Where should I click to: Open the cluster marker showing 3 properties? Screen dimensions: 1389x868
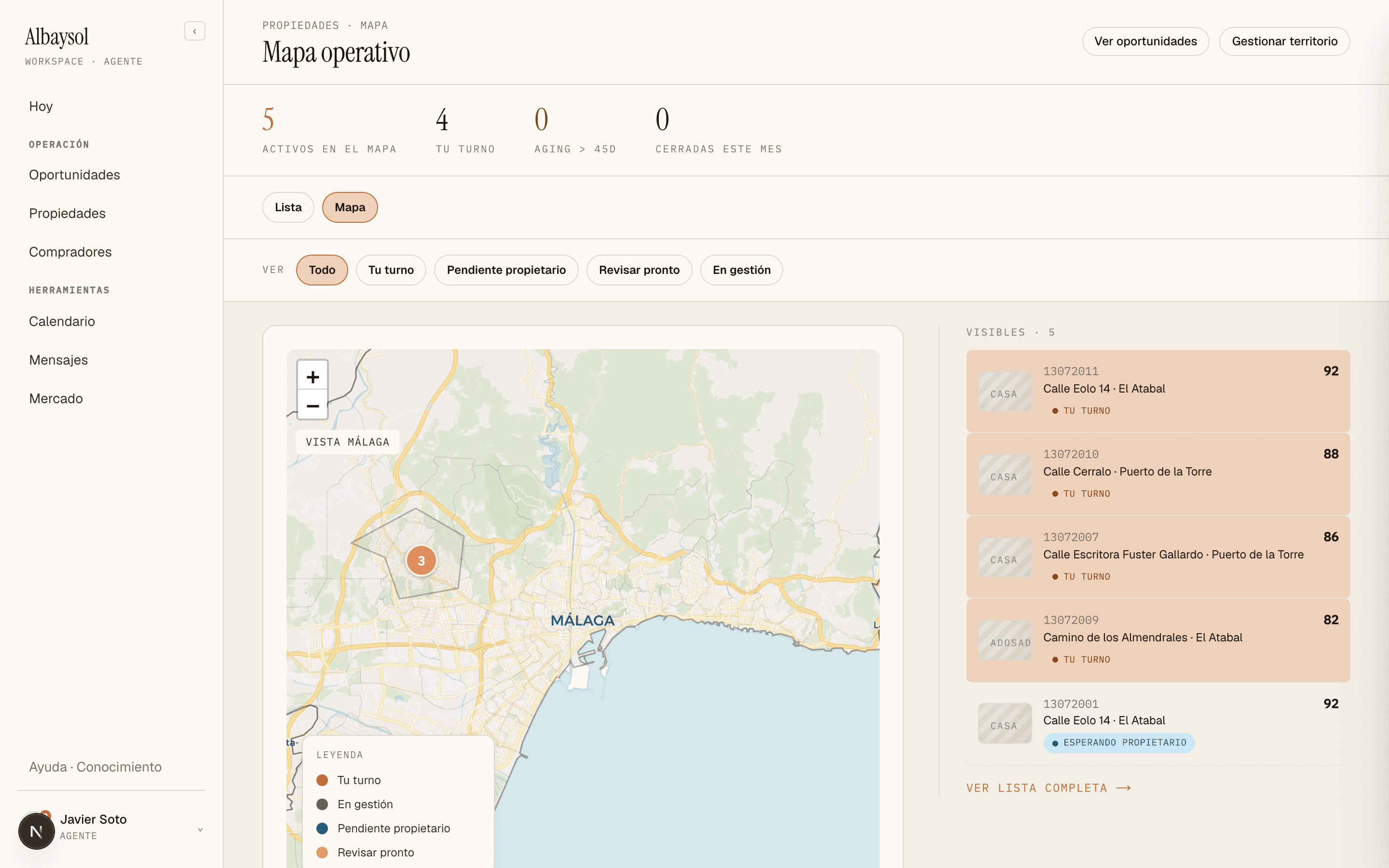(x=422, y=560)
